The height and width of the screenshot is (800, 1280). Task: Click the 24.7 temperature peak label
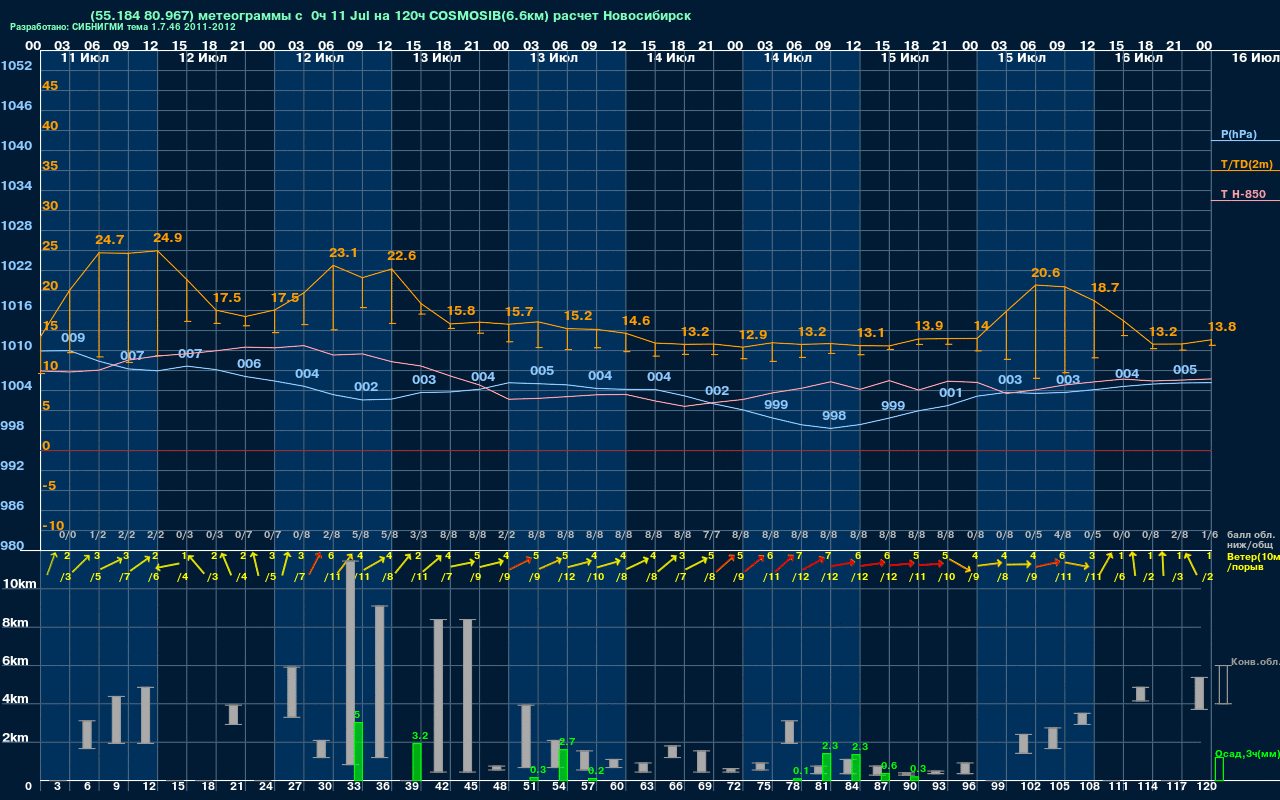click(x=110, y=240)
